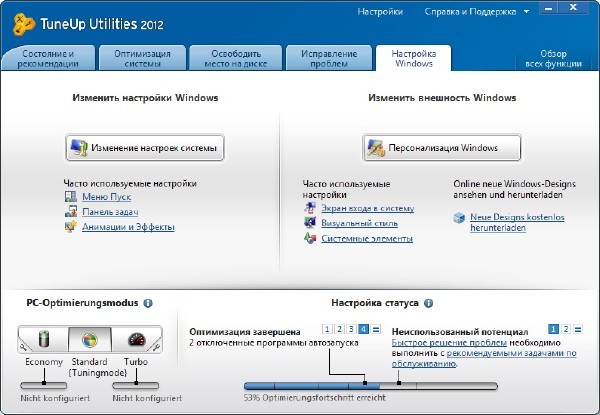
Task: Minimize the TuneUp Utilities window
Action: coord(549,8)
